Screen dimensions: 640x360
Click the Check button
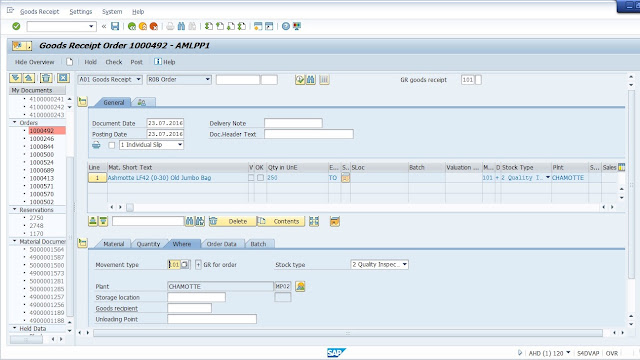tap(114, 62)
